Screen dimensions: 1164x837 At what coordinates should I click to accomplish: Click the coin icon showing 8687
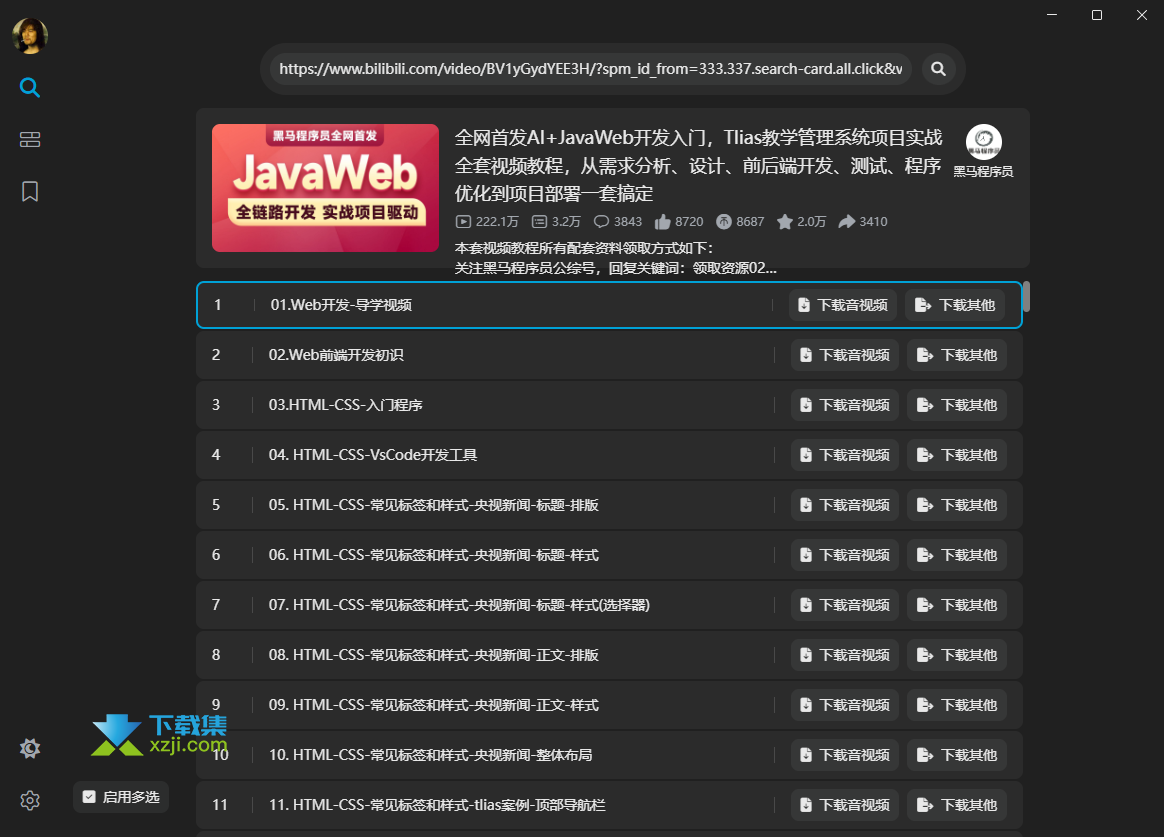(x=724, y=222)
